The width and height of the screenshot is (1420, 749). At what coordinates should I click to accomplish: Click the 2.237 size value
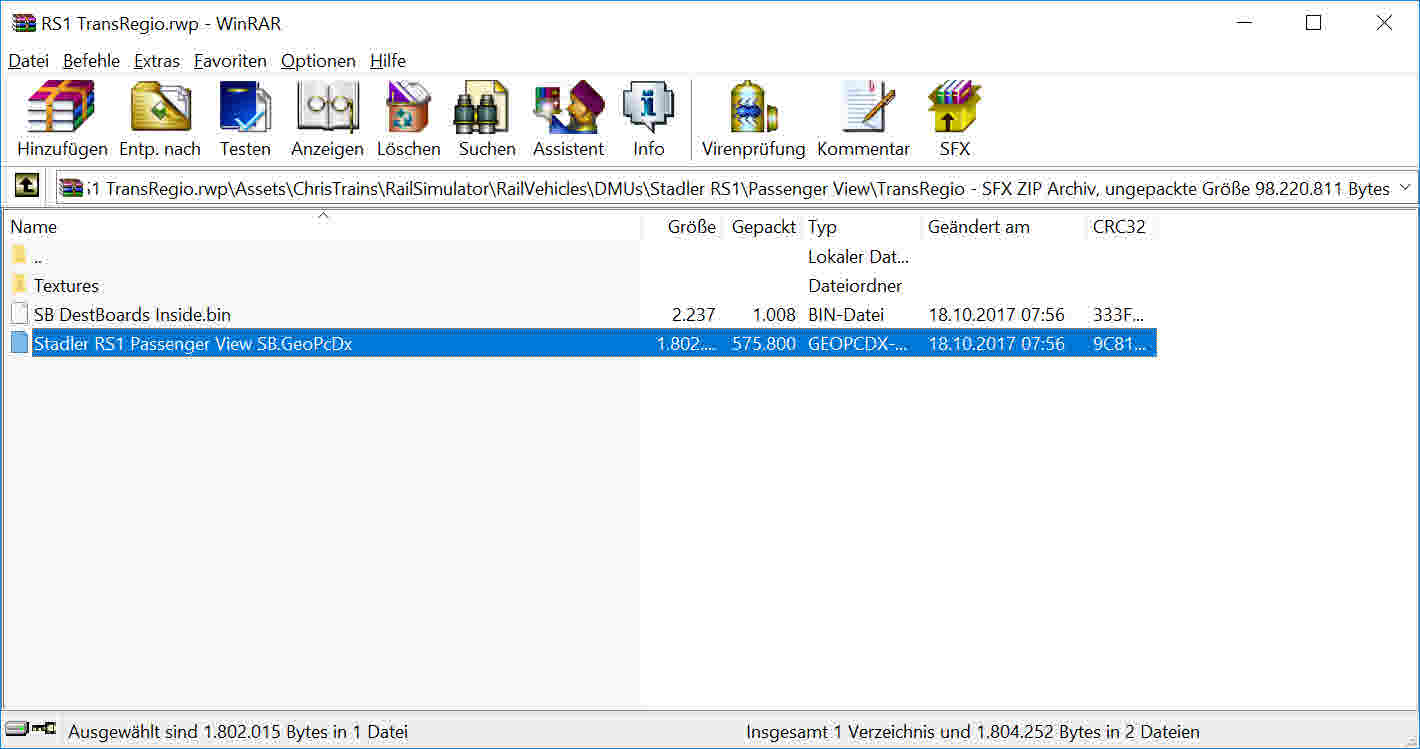coord(694,315)
